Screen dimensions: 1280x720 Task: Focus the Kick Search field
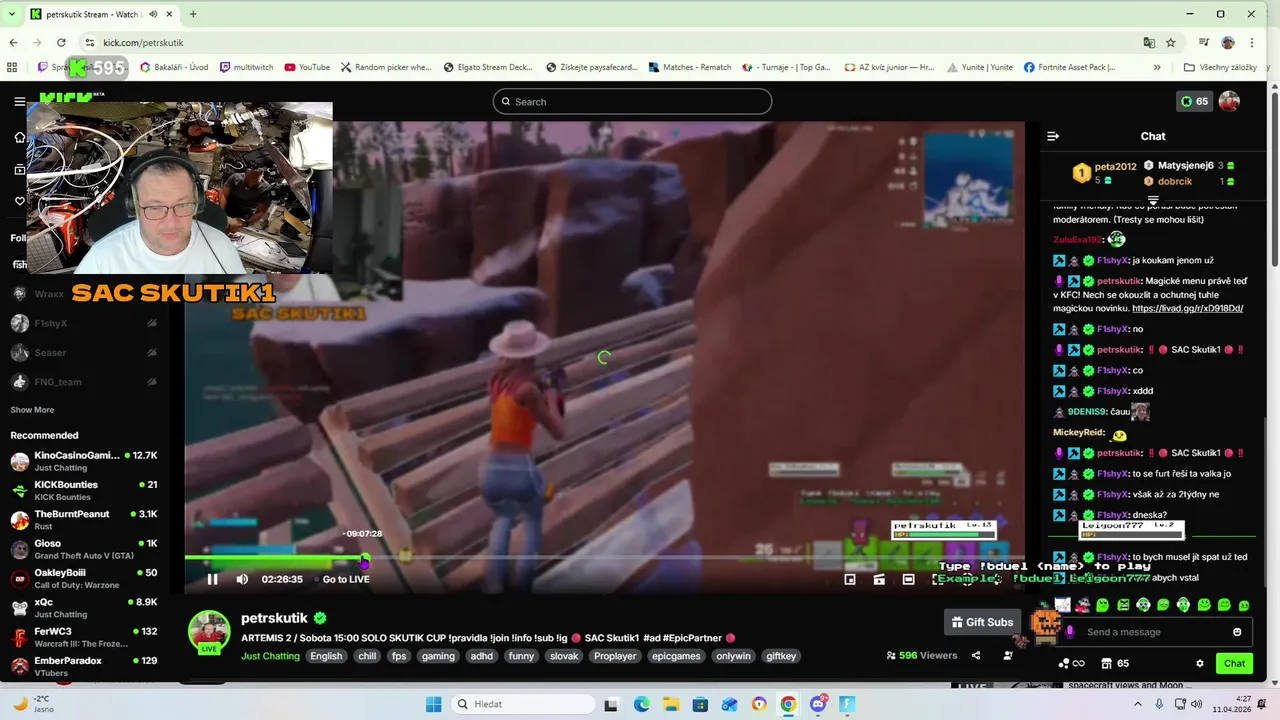click(632, 101)
